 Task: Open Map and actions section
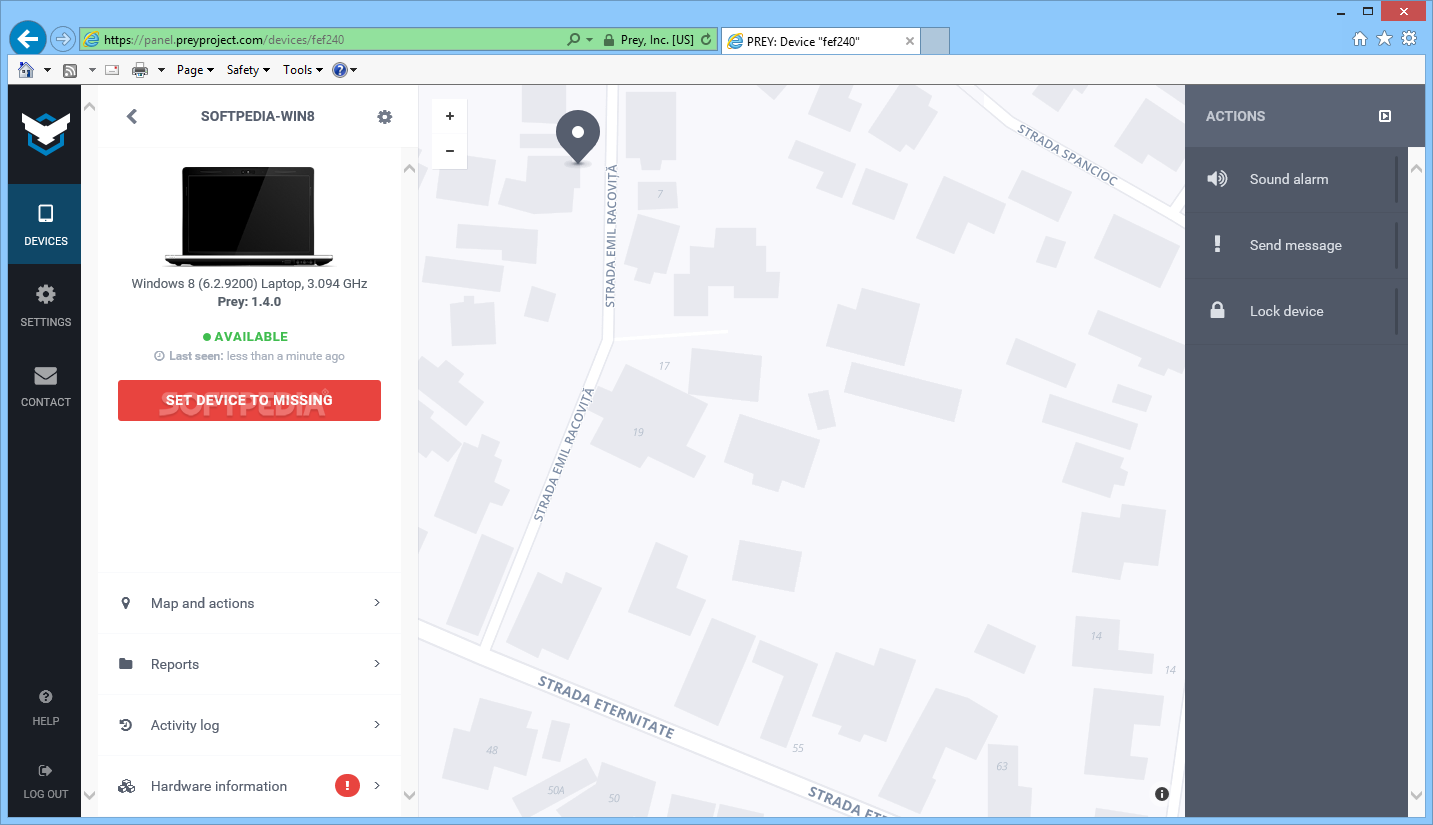click(249, 603)
